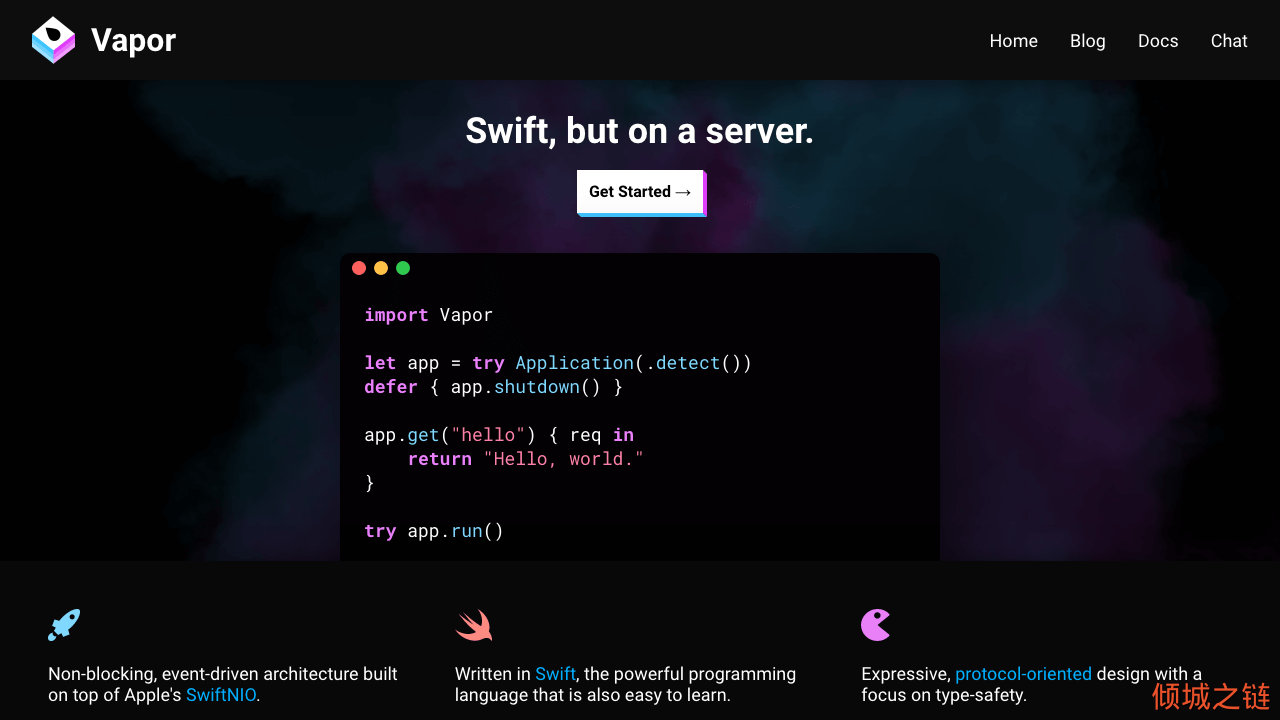This screenshot has width=1280, height=720.
Task: Open the Chat nav link
Action: tap(1229, 41)
